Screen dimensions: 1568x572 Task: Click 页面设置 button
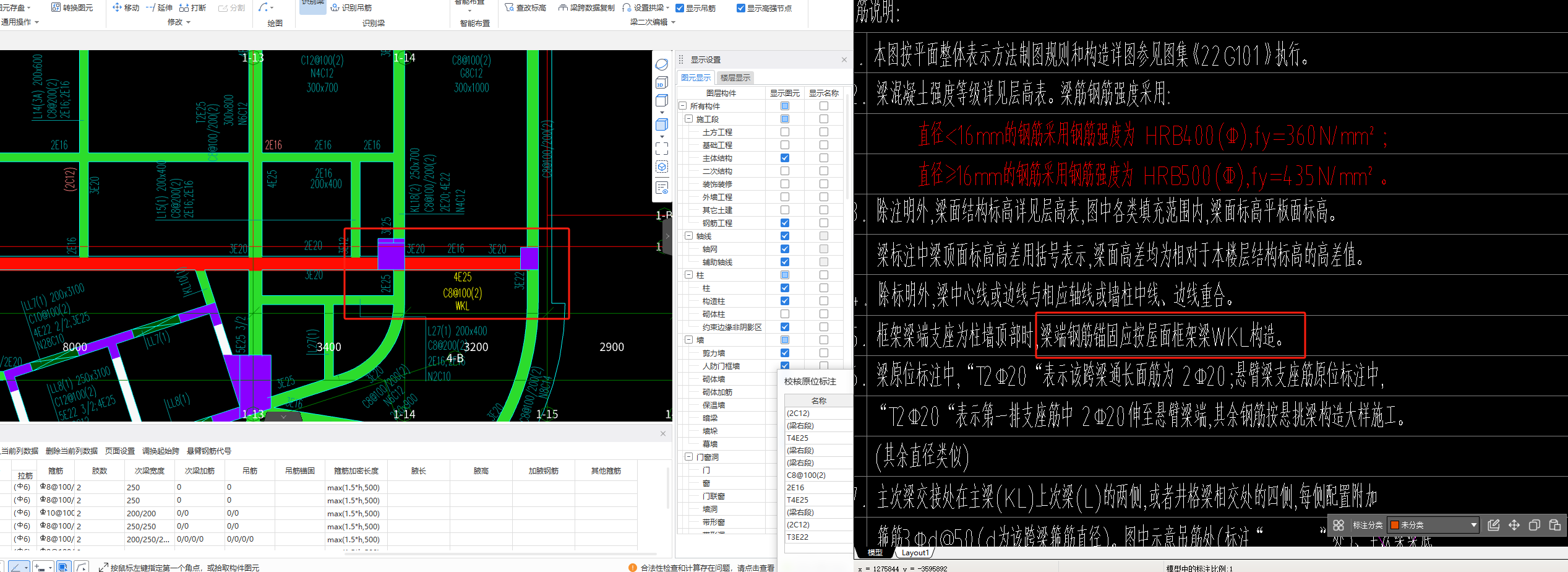tap(120, 451)
